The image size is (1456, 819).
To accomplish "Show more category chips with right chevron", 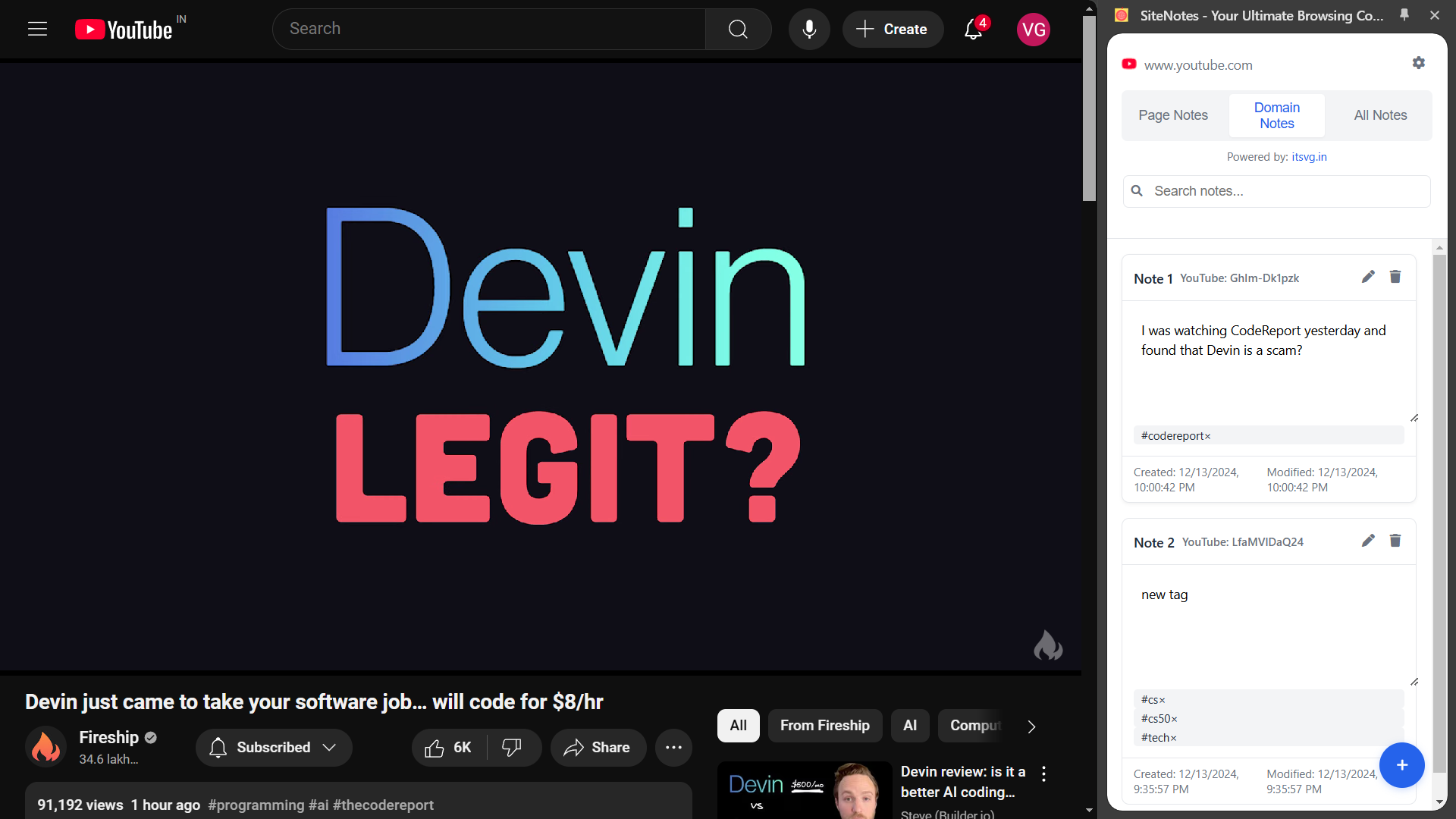I will [1031, 726].
